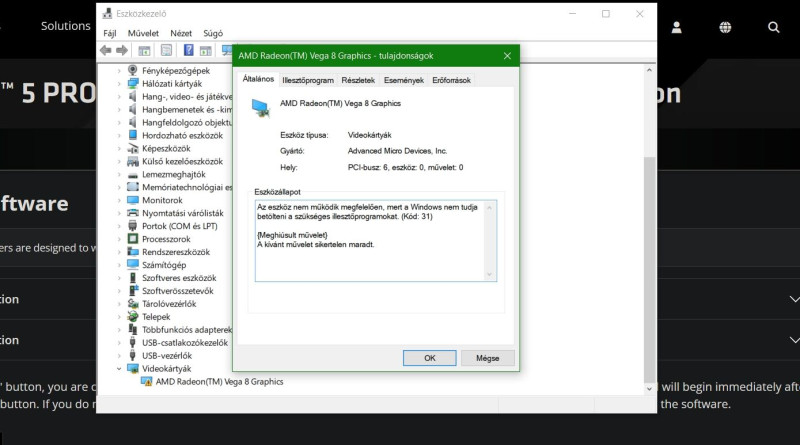Open the Nézet menu
Screen dimensions: 800x445
tap(181, 33)
